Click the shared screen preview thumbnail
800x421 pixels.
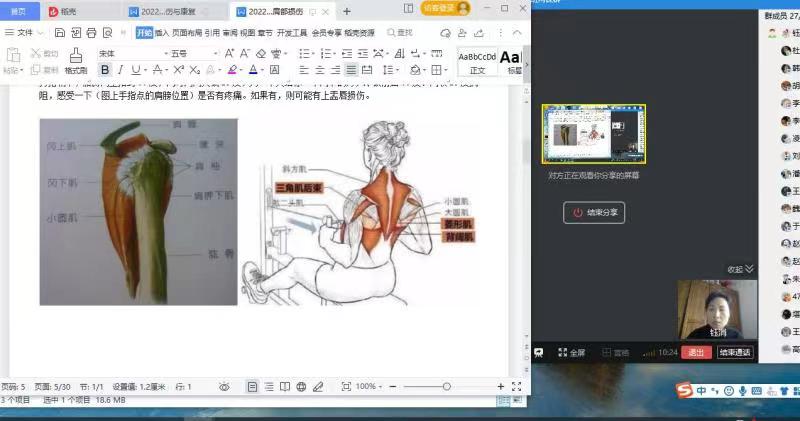(593, 134)
